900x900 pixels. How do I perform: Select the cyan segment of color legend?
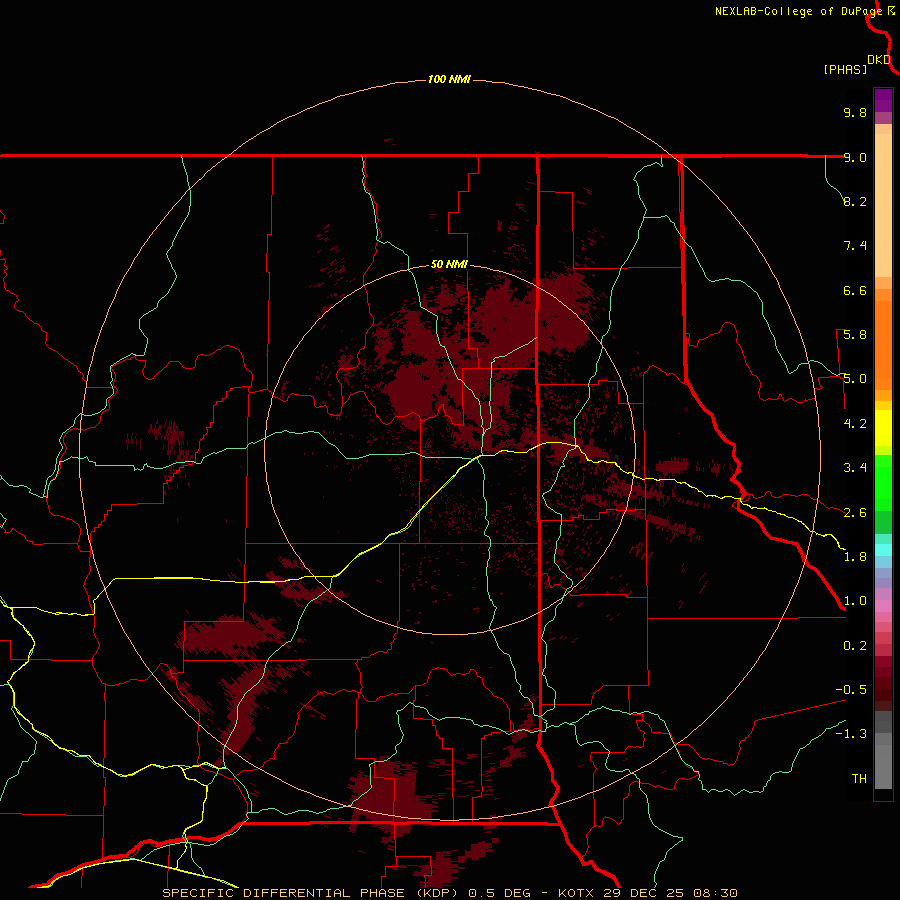click(x=883, y=550)
